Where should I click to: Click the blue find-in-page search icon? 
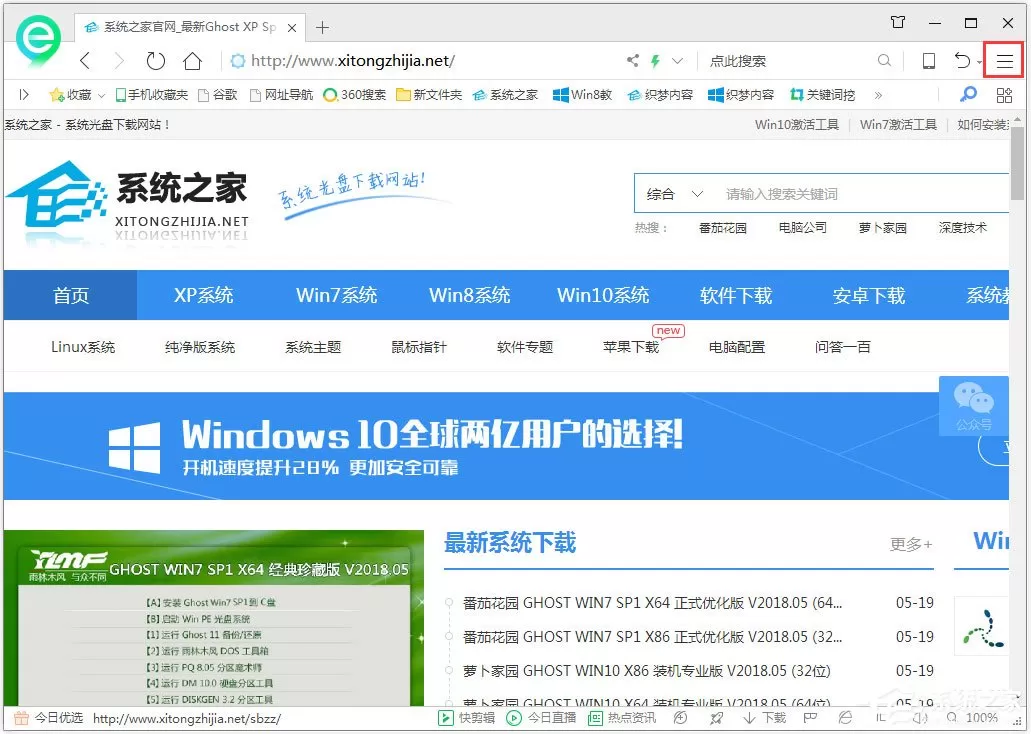pos(968,95)
